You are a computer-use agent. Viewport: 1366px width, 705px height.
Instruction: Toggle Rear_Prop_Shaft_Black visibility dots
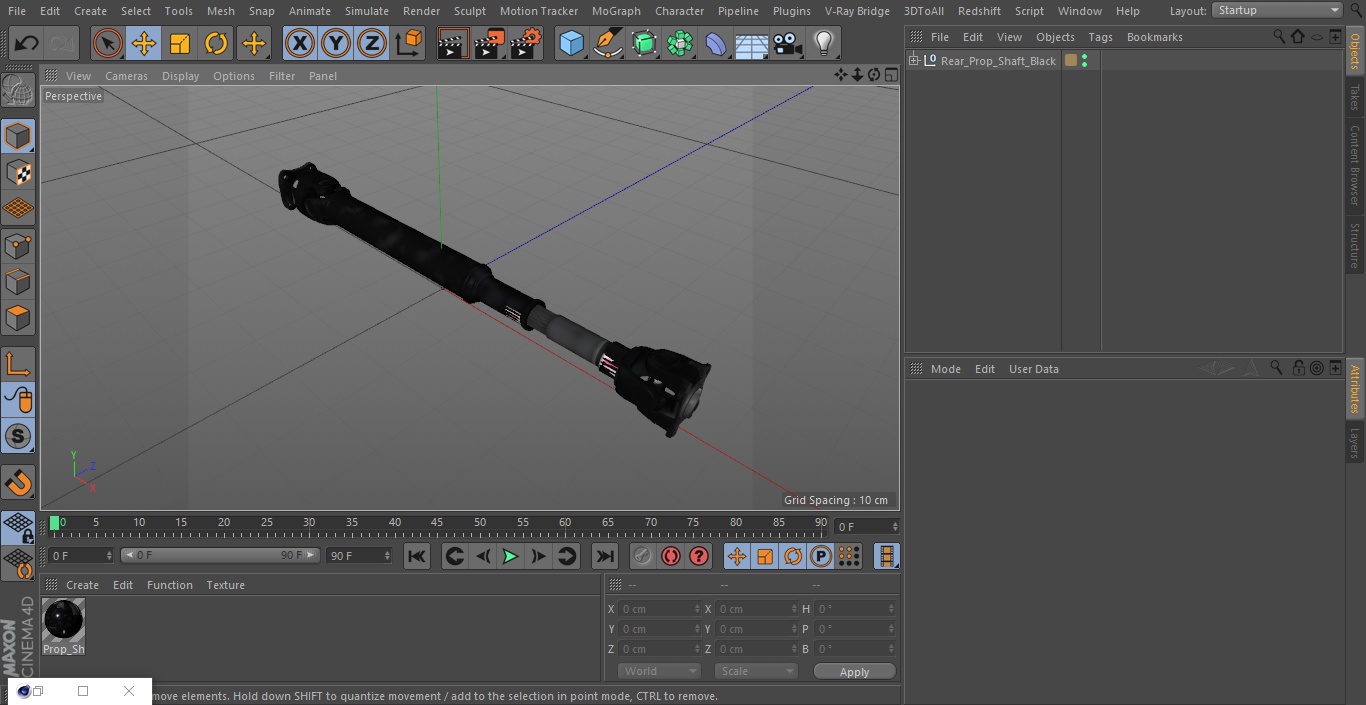(1084, 61)
